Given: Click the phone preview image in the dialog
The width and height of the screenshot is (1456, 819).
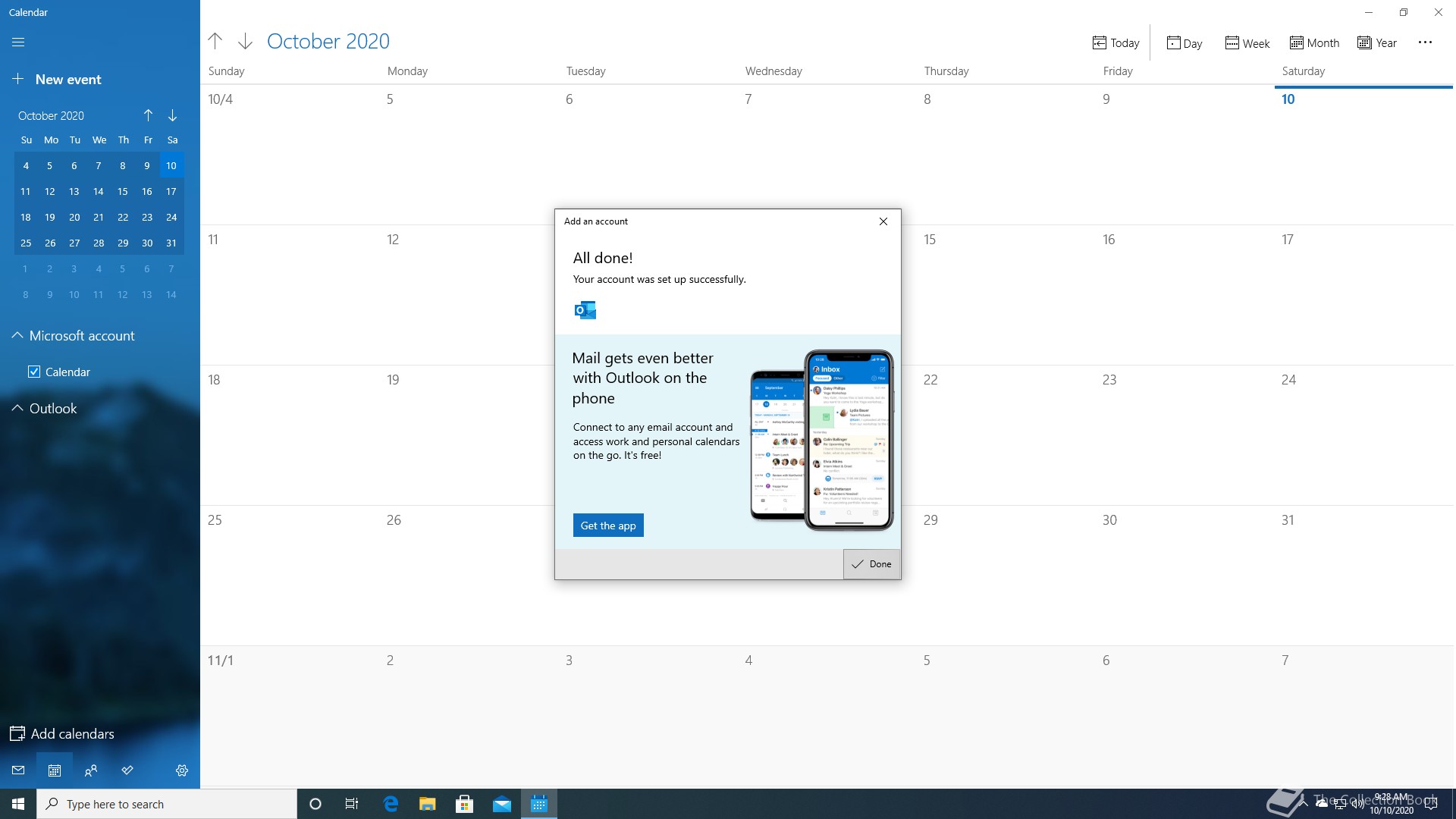Looking at the screenshot, I should coord(822,440).
